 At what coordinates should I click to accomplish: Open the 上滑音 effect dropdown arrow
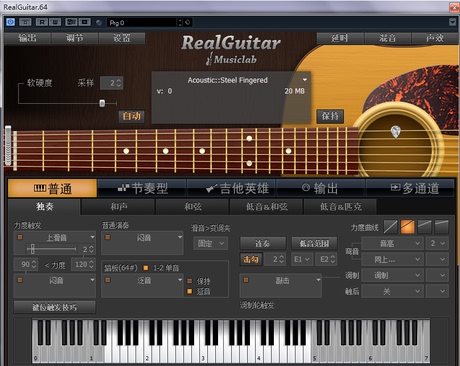[92, 237]
